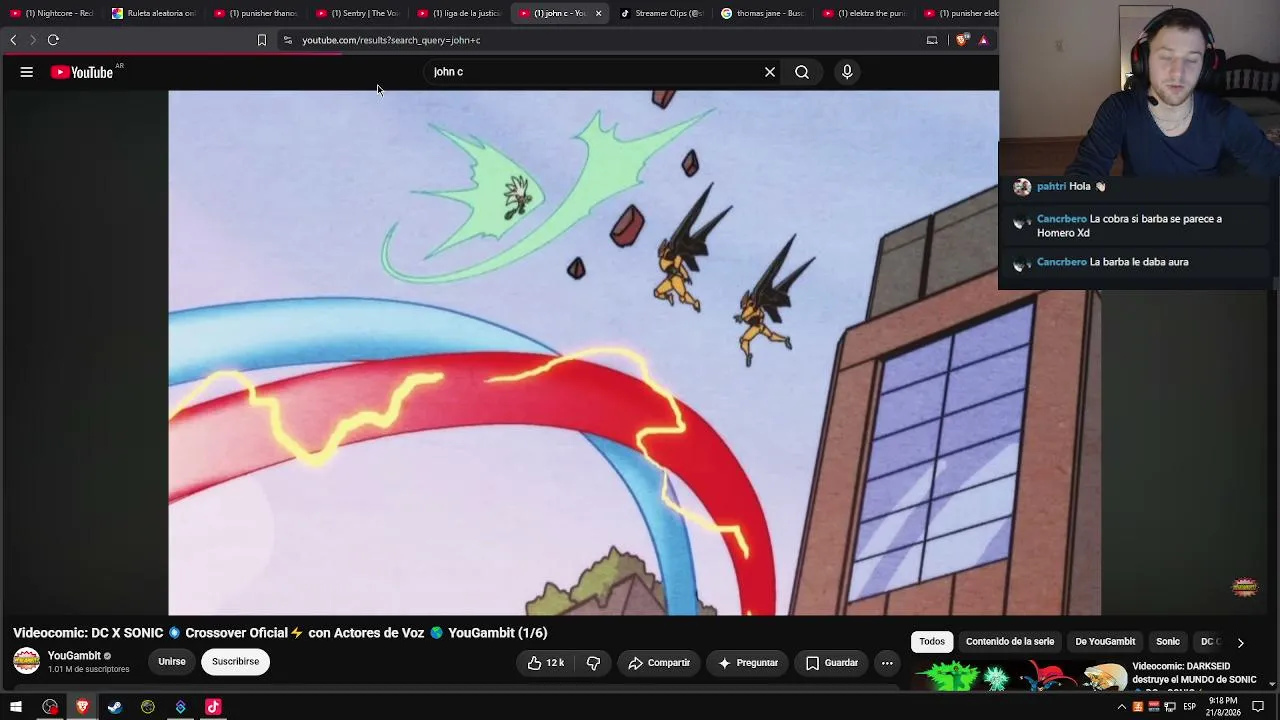Start voice search with the microphone
This screenshot has height=720, width=1280.
tap(847, 72)
